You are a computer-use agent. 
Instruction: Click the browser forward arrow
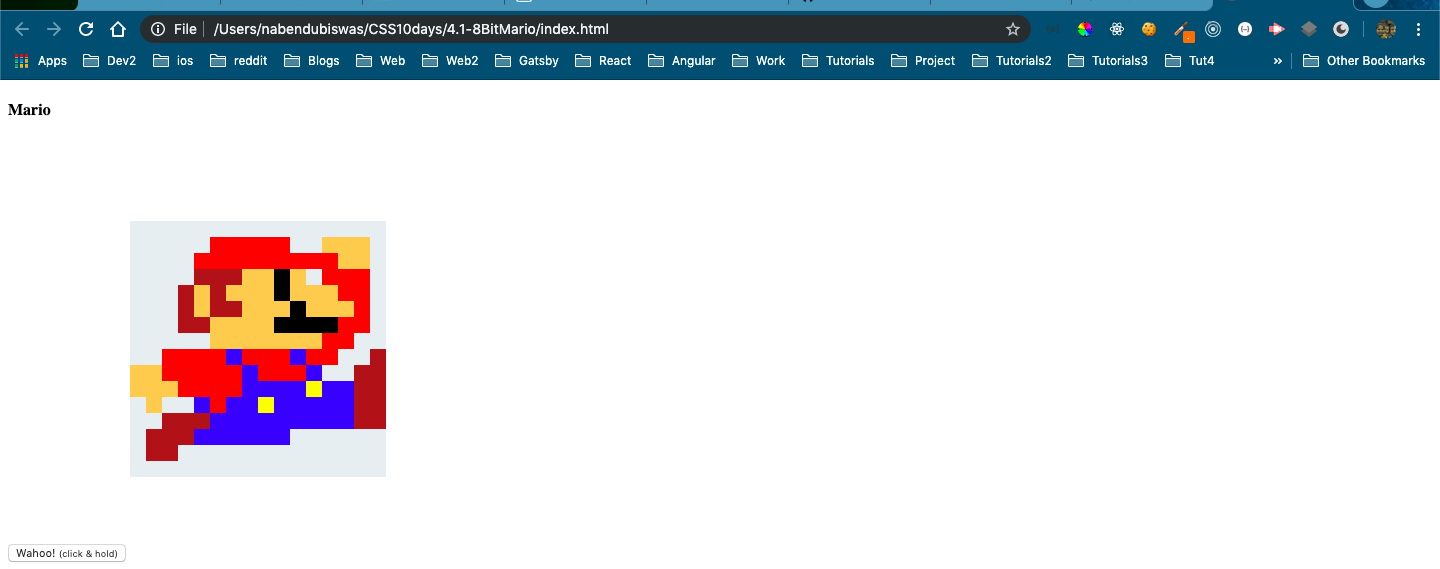coord(54,29)
